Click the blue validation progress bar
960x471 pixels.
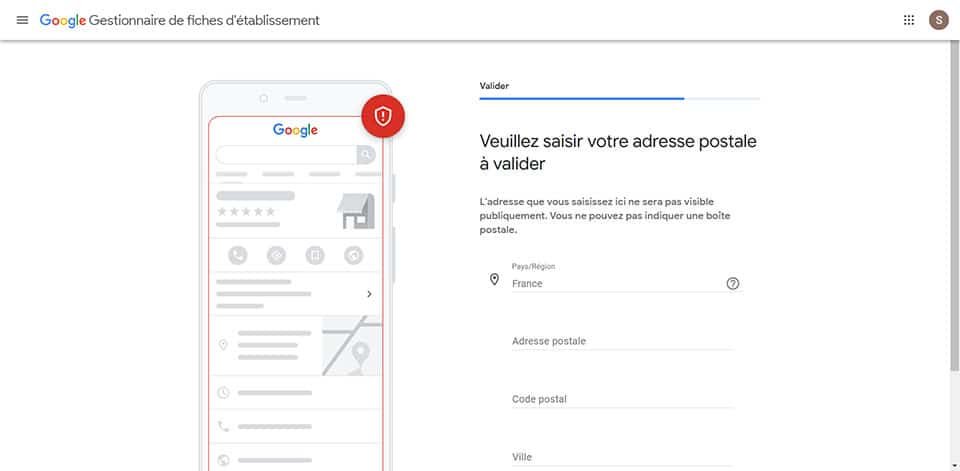[582, 99]
